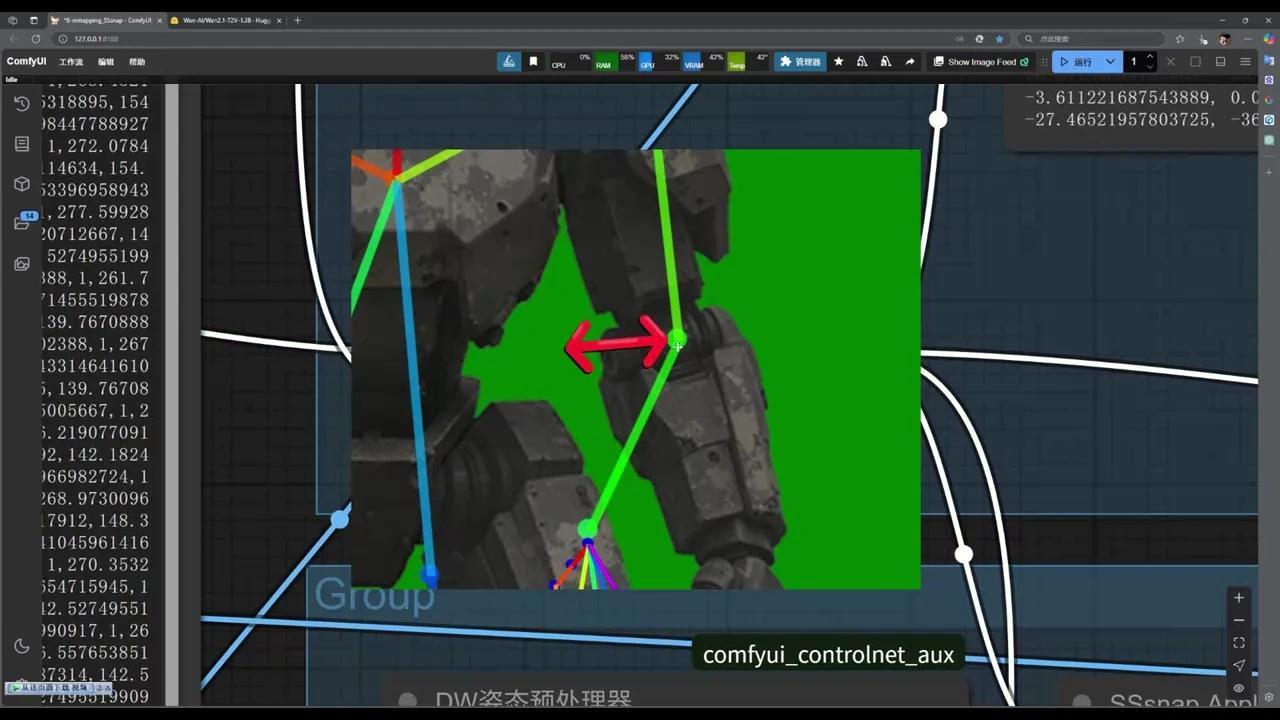Click the 运行 run button
The width and height of the screenshot is (1280, 720).
pyautogui.click(x=1079, y=62)
